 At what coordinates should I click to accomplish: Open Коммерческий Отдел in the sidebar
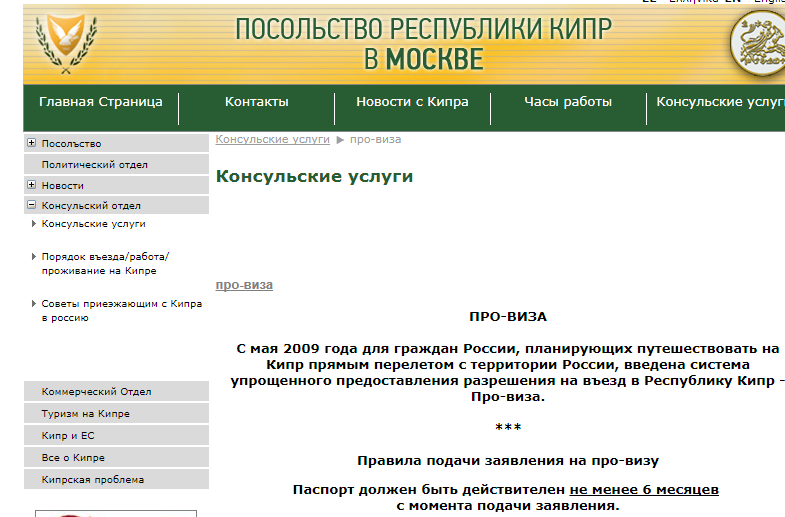coord(116,391)
